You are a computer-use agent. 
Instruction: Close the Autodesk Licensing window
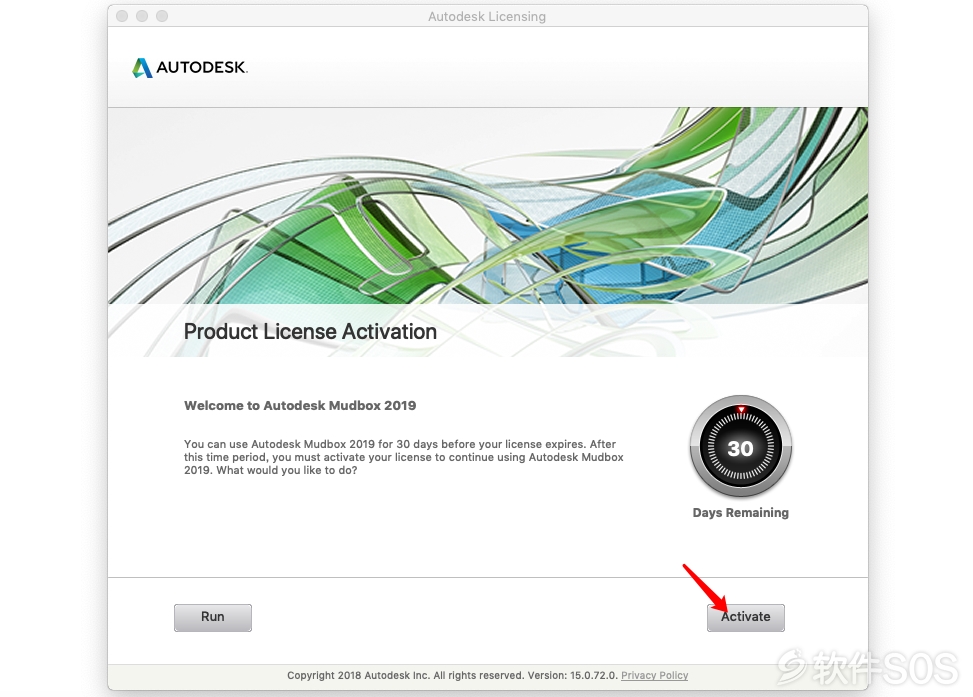pyautogui.click(x=122, y=16)
